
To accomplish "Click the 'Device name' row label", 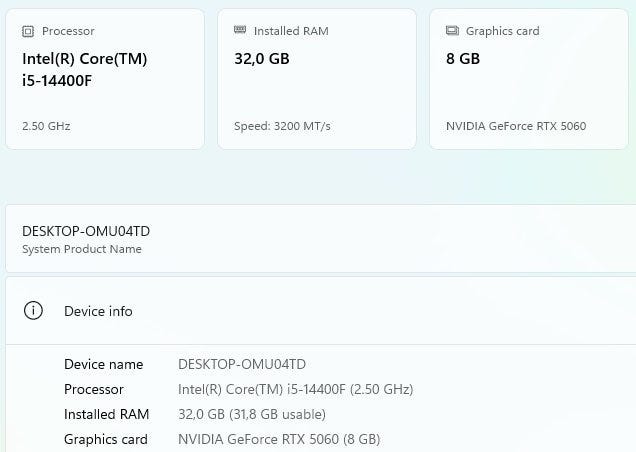I will coord(103,364).
